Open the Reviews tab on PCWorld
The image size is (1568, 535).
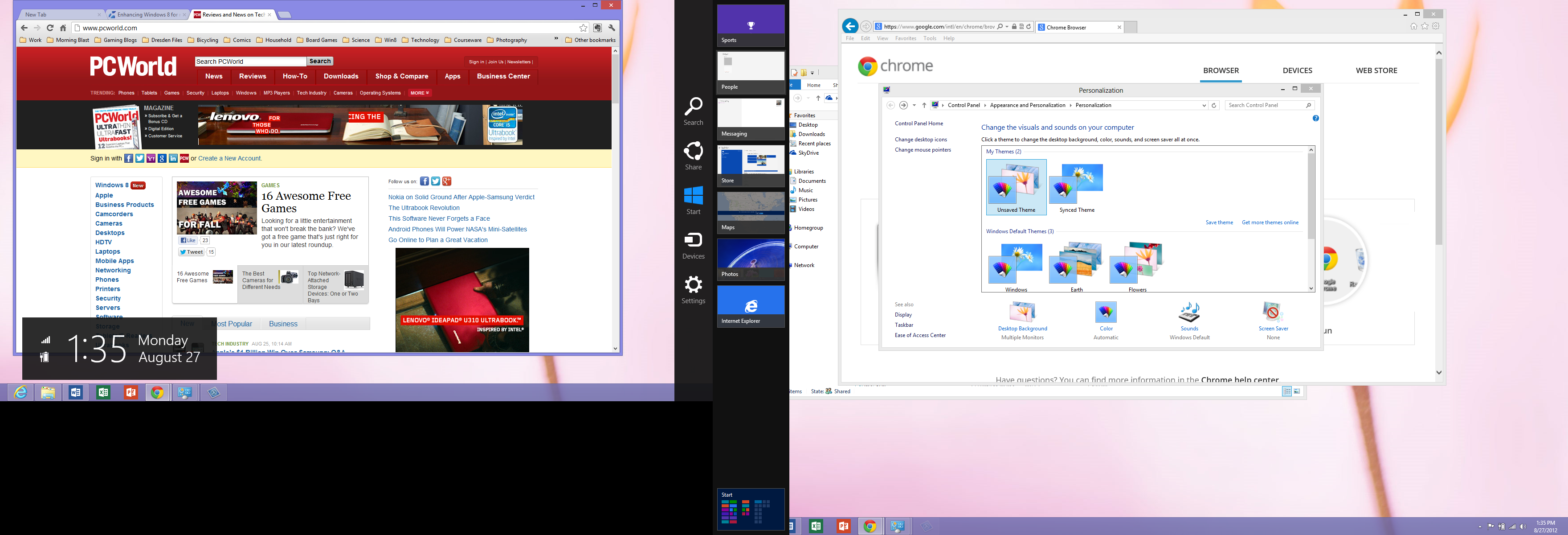coord(252,77)
